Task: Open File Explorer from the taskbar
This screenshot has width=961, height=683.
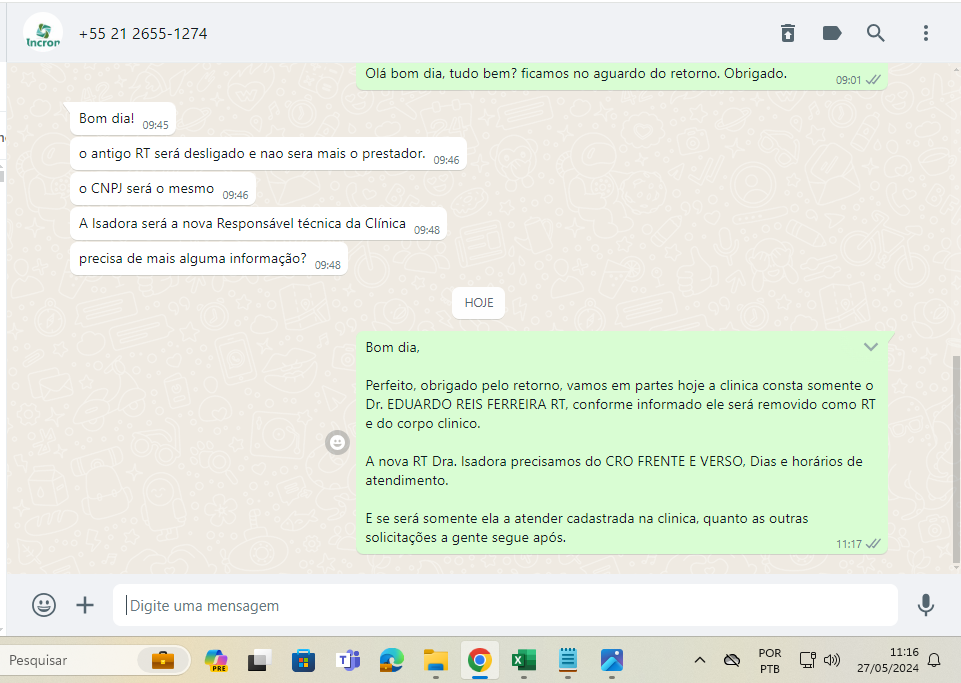Action: coord(436,660)
